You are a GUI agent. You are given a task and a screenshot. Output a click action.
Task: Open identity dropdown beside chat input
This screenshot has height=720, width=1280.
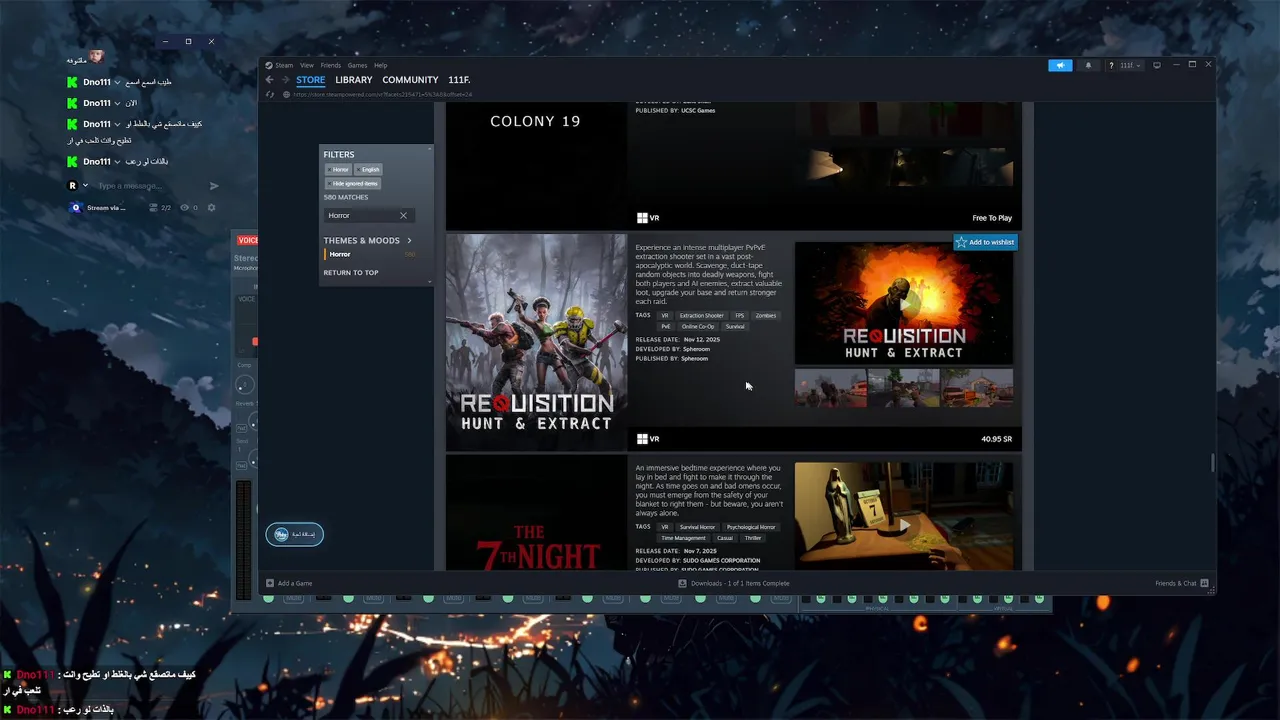pyautogui.click(x=86, y=185)
